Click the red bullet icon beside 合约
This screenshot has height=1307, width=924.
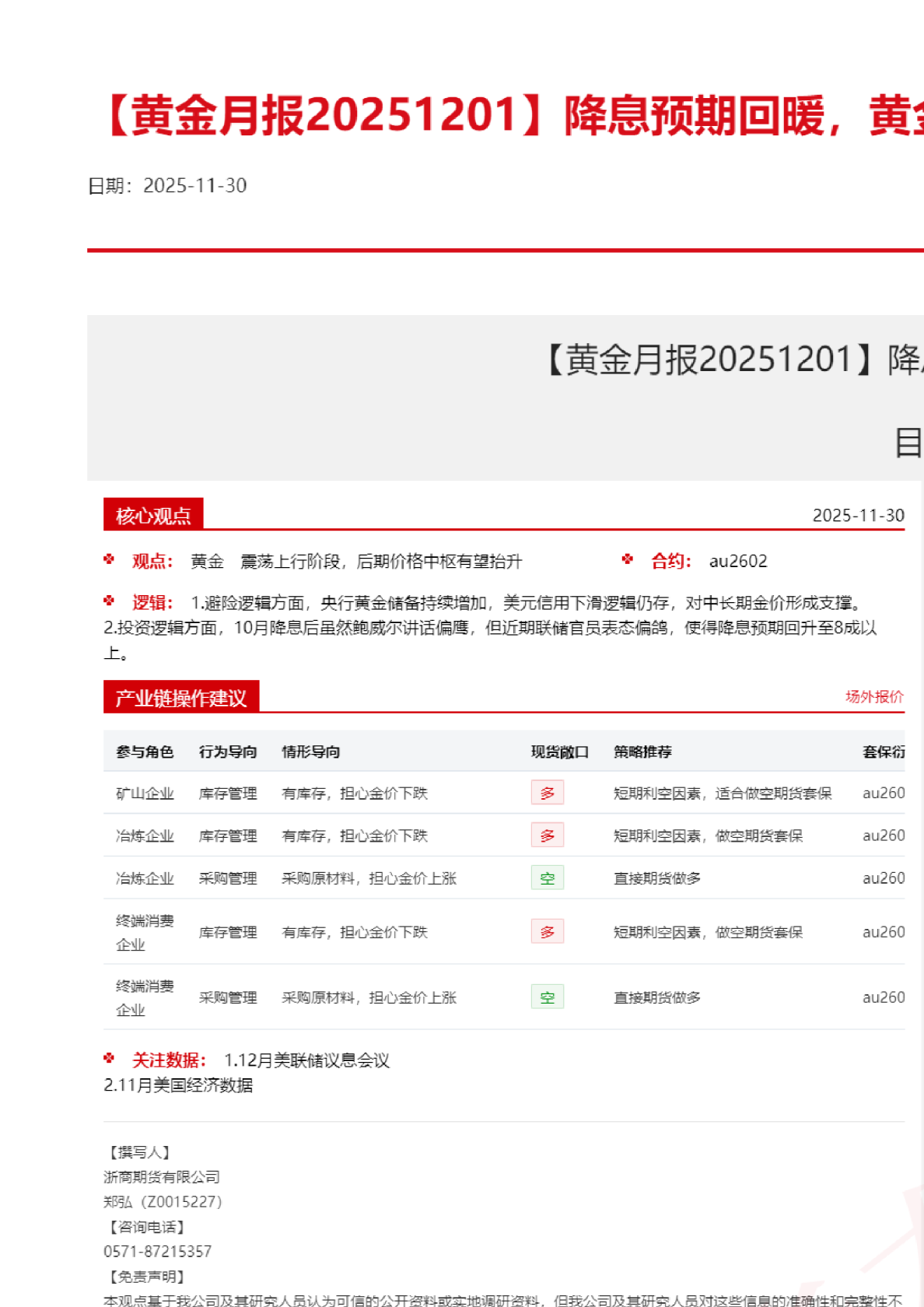(x=628, y=559)
